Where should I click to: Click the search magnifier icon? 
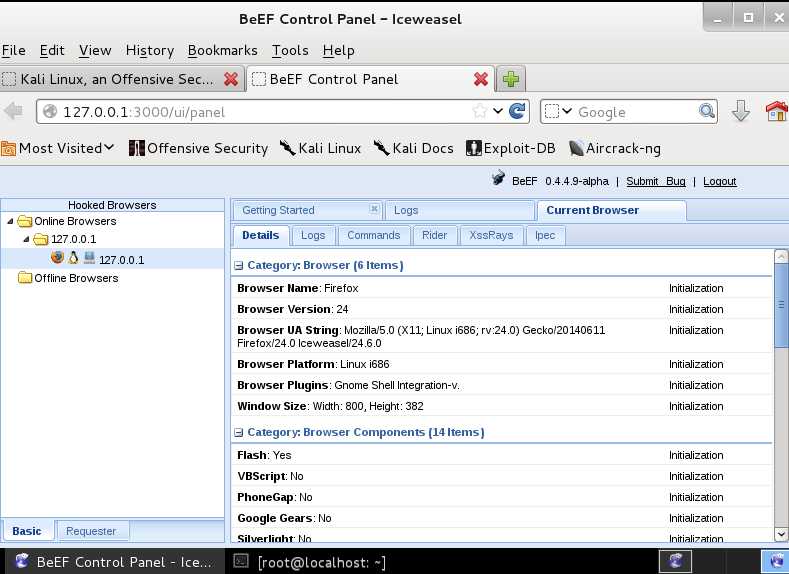tap(707, 111)
